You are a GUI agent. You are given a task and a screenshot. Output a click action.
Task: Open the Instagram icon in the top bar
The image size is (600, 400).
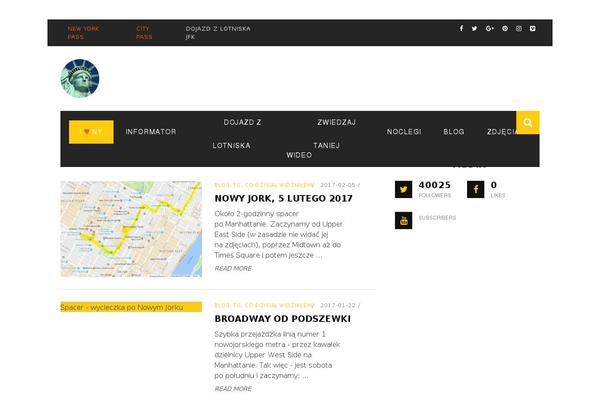pos(519,28)
